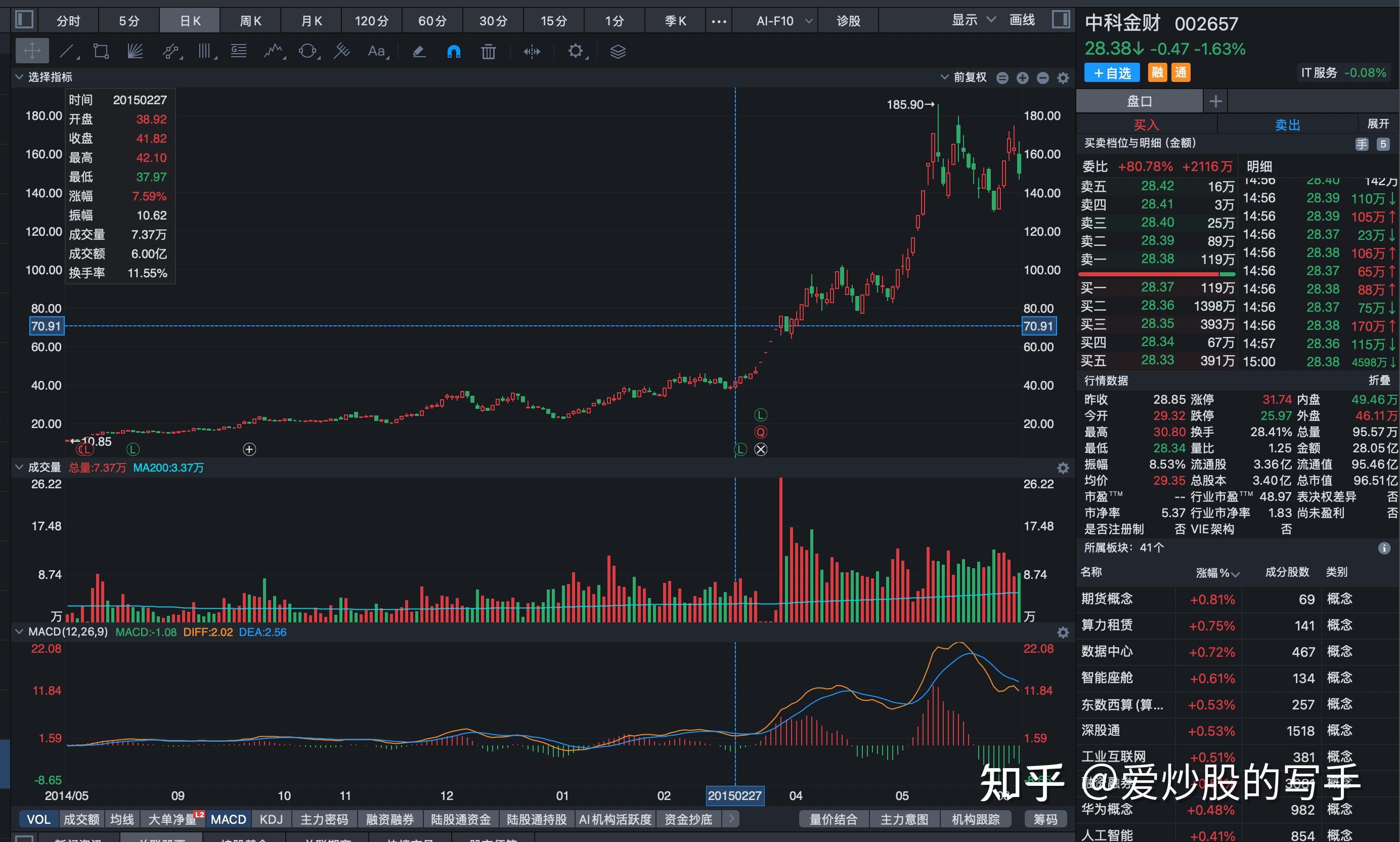Toggle 涨幅% sort order in sector list
This screenshot has width=1400, height=842.
[1217, 573]
